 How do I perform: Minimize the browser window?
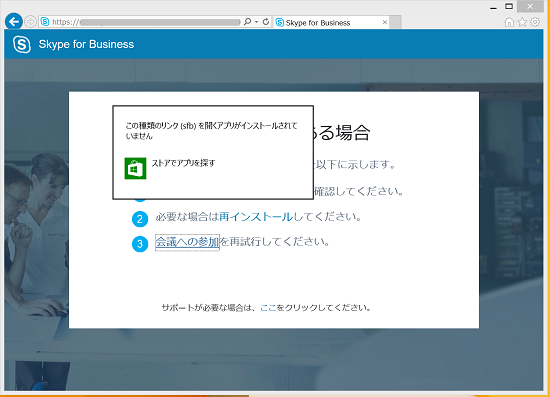[493, 7]
